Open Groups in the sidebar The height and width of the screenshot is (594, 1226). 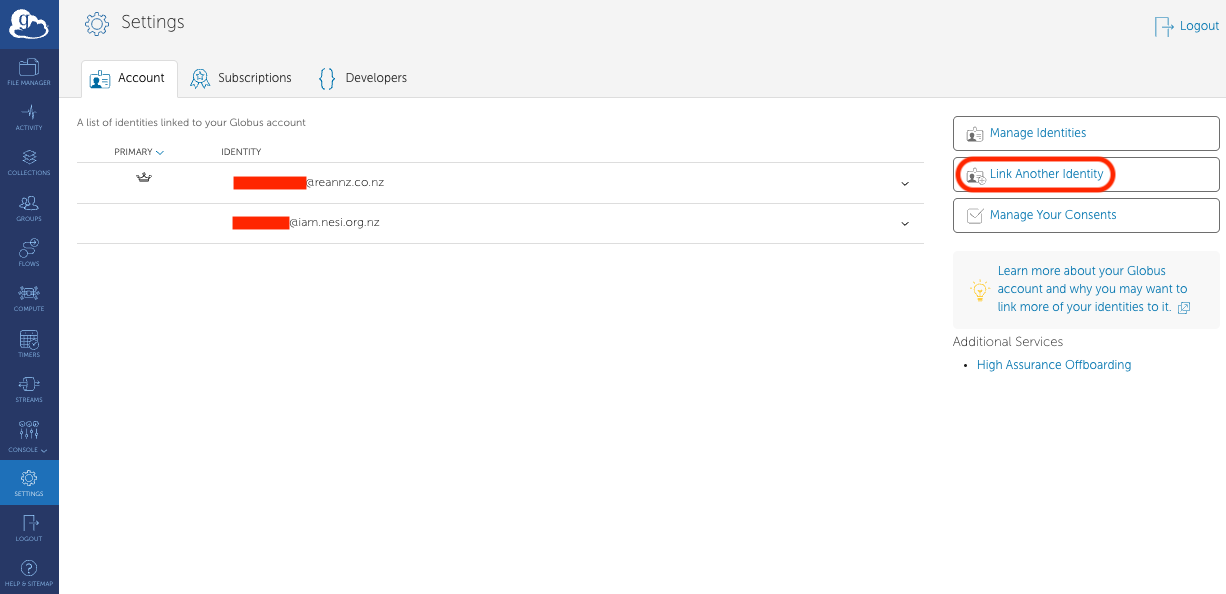coord(29,208)
